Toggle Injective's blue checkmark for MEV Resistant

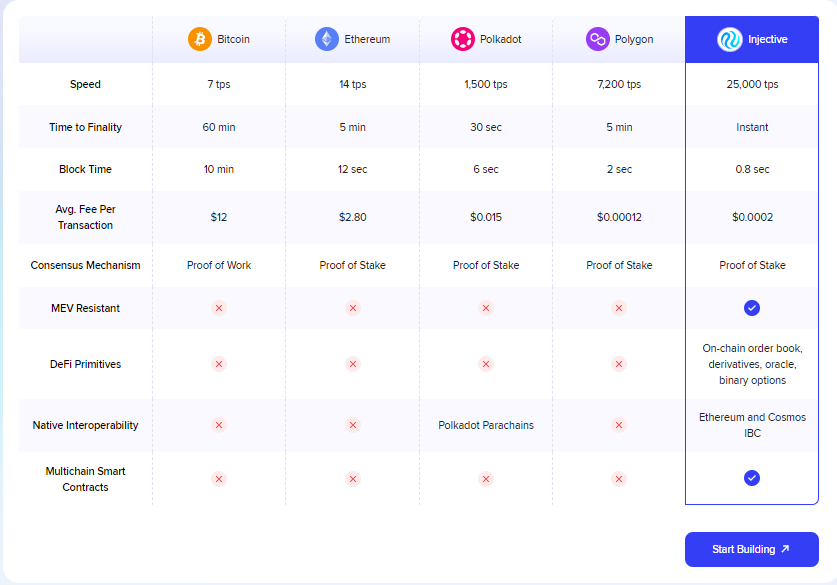point(752,308)
